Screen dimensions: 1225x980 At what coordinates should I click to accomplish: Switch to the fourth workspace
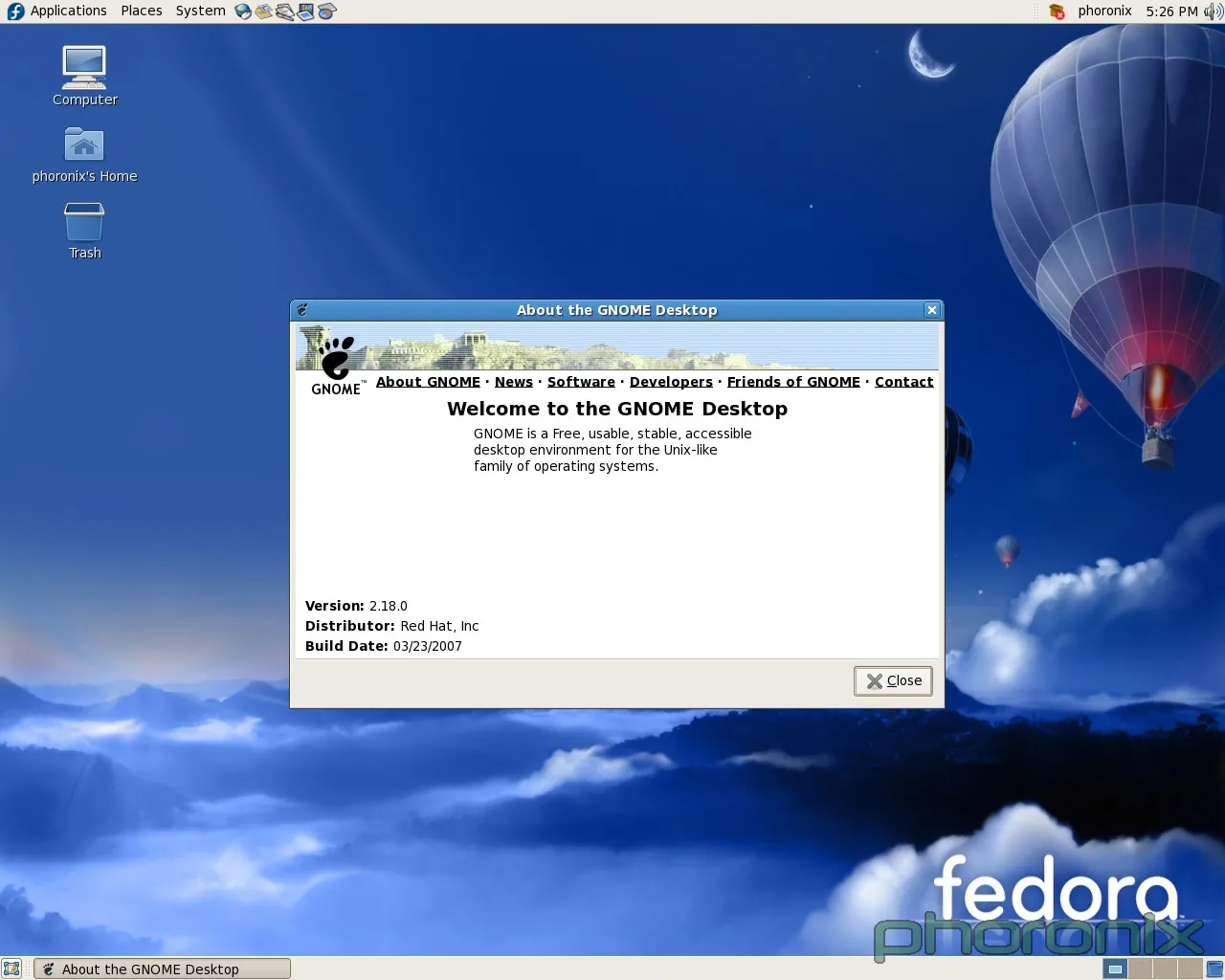[1190, 969]
